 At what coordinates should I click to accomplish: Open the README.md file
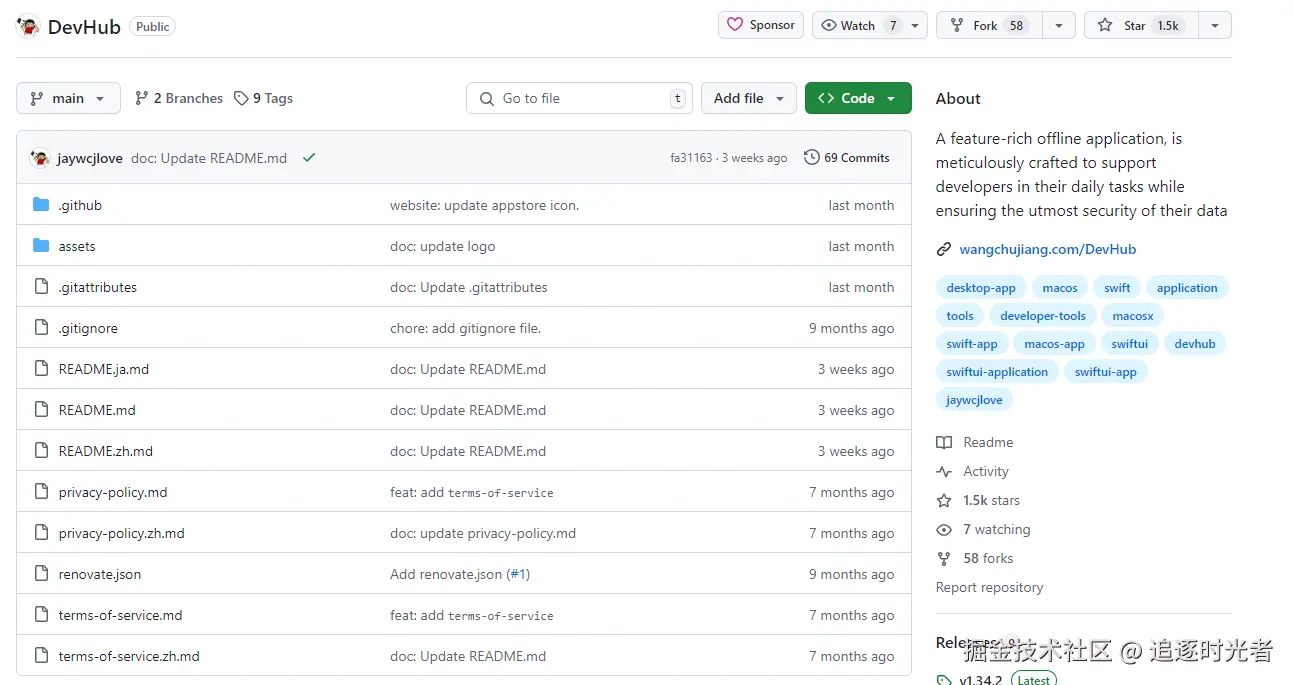pos(97,410)
